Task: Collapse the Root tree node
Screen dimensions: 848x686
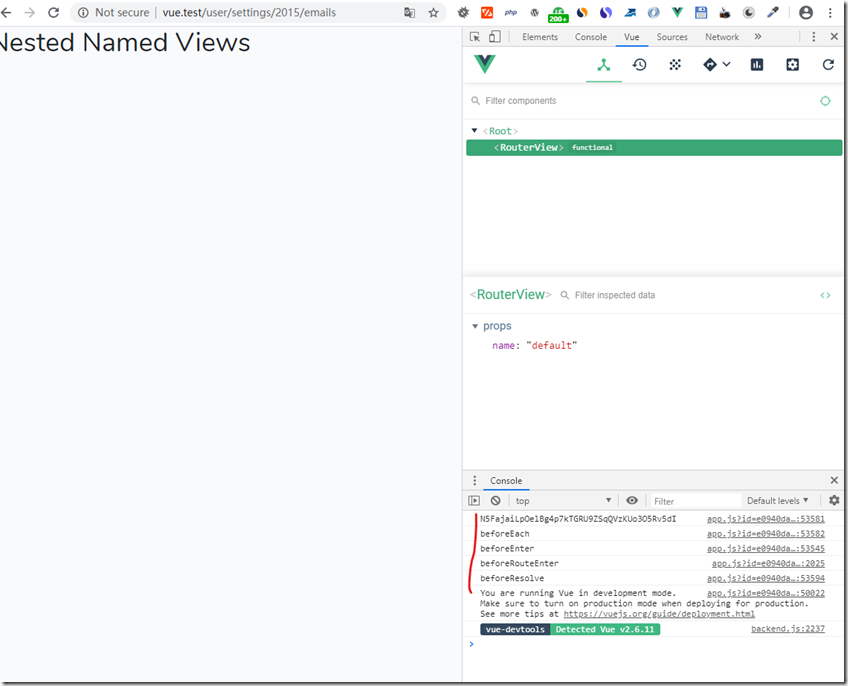Action: pyautogui.click(x=474, y=130)
